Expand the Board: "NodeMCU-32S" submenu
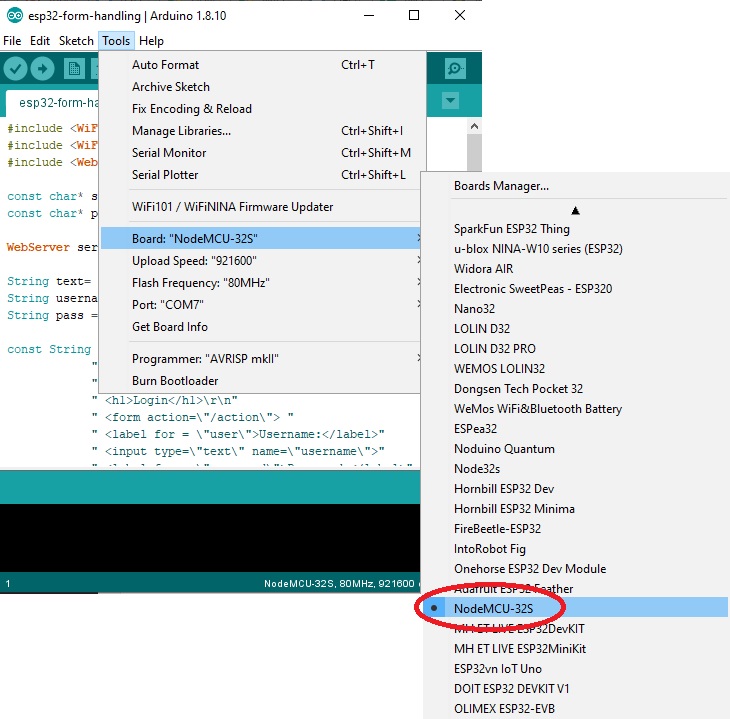This screenshot has height=719, width=730. tap(261, 238)
